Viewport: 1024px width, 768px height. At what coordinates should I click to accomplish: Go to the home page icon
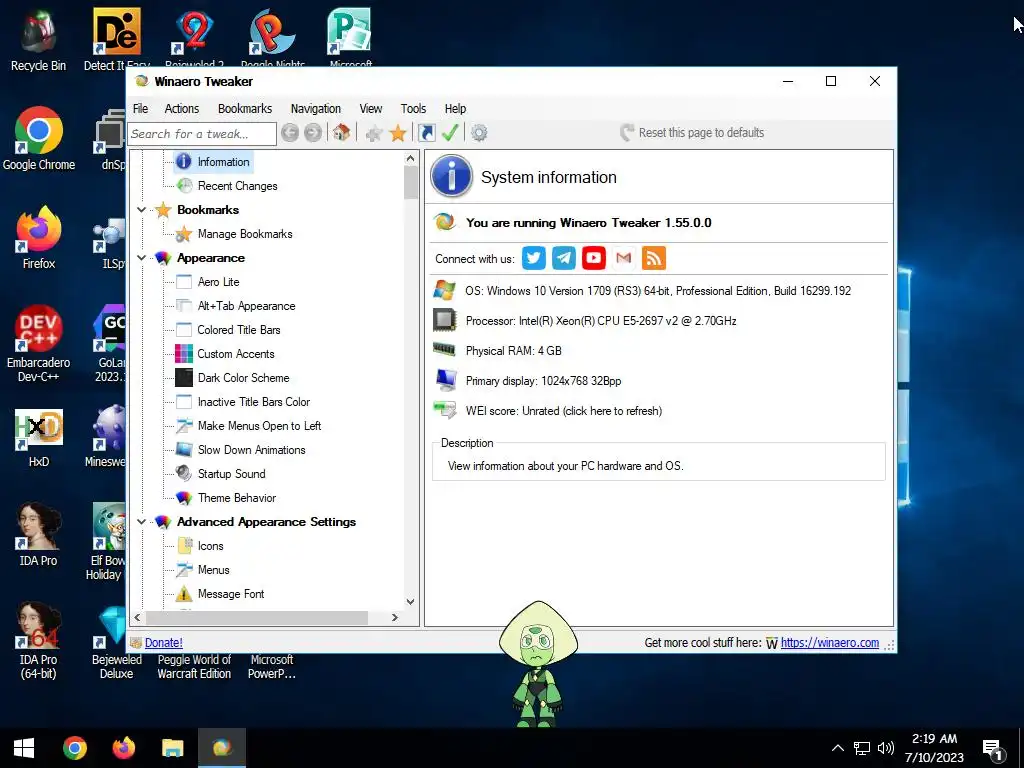[x=341, y=133]
